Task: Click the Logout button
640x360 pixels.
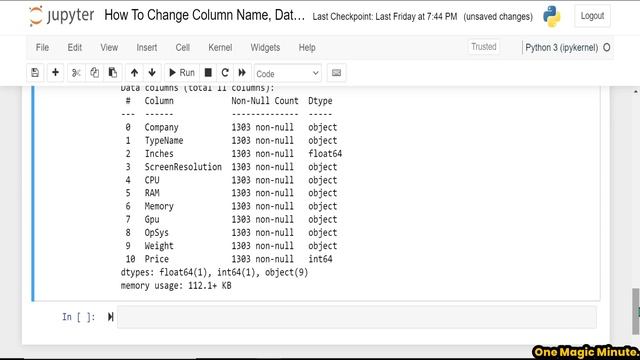Action: 592,16
